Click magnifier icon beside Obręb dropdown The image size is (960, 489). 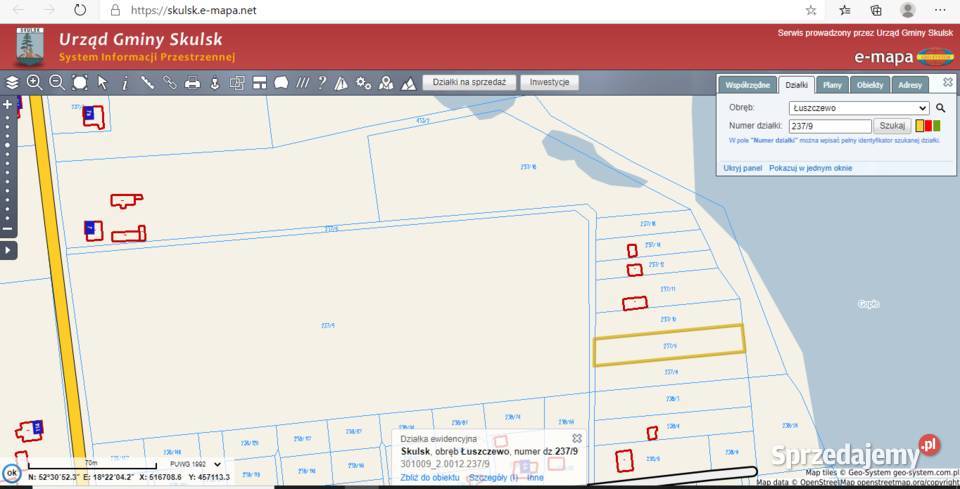pos(940,108)
